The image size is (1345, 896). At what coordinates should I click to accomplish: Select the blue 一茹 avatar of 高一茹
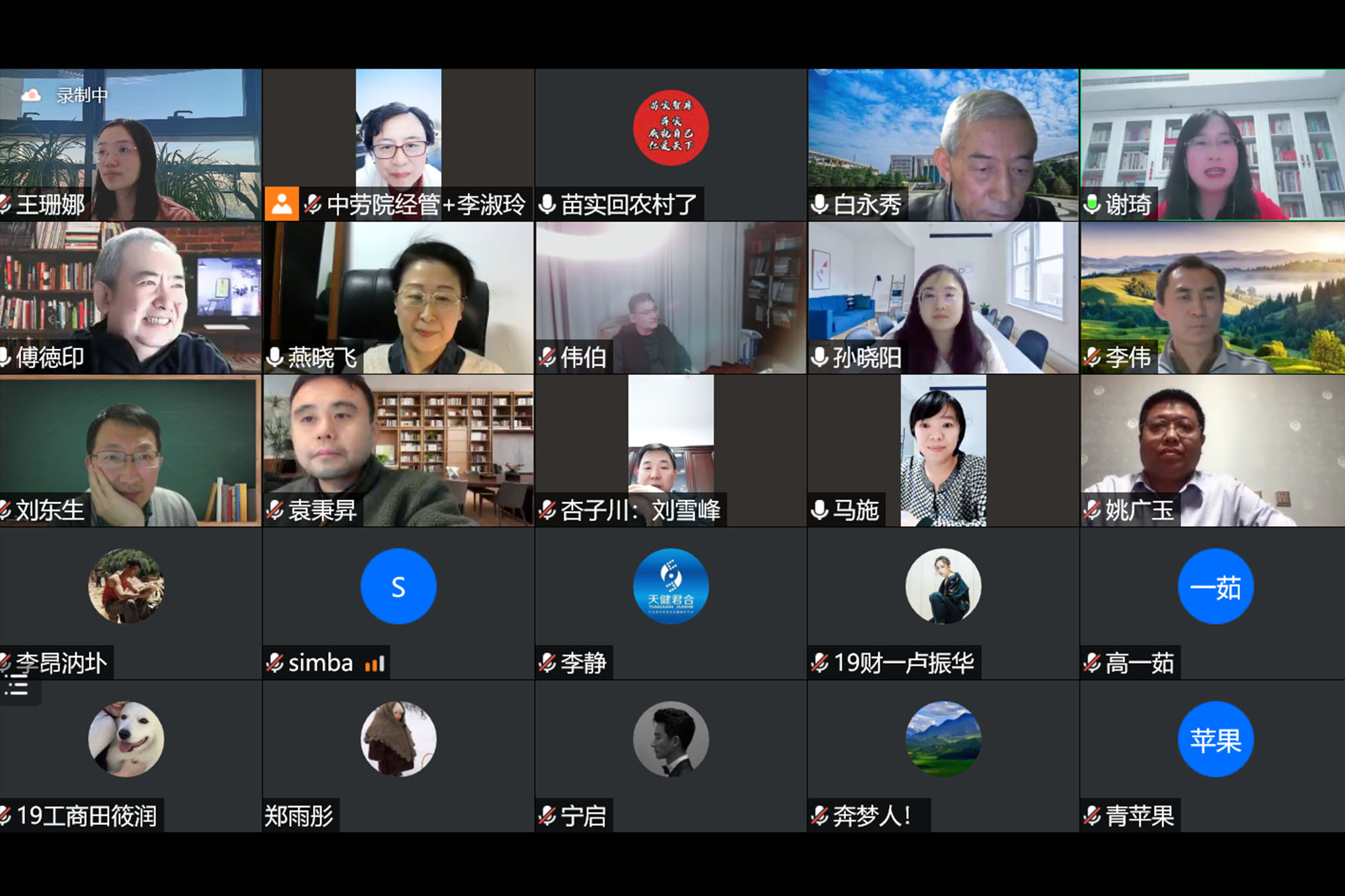1216,586
